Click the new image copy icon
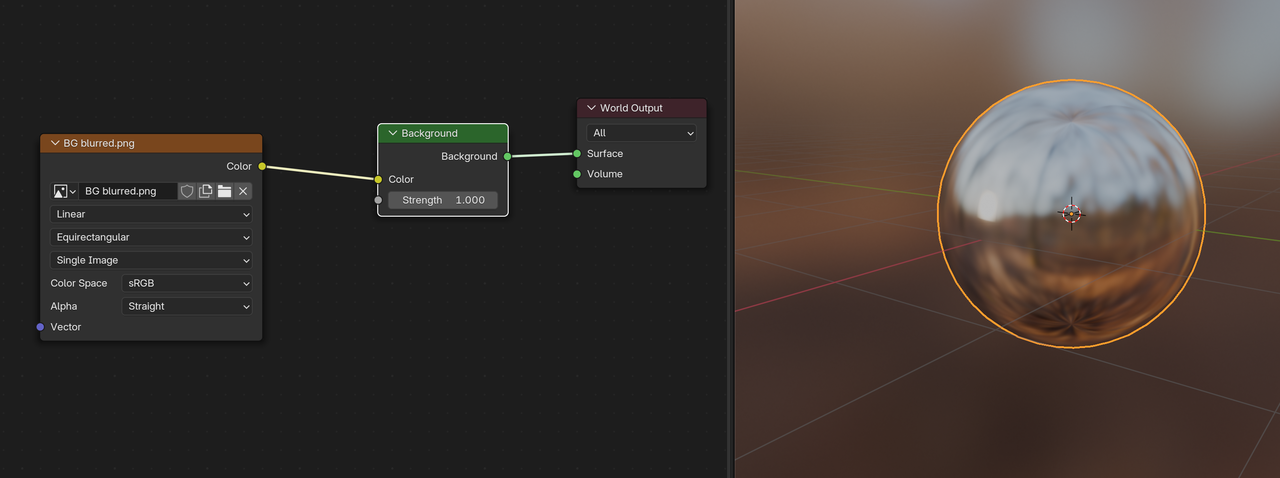This screenshot has height=478, width=1280. 205,191
